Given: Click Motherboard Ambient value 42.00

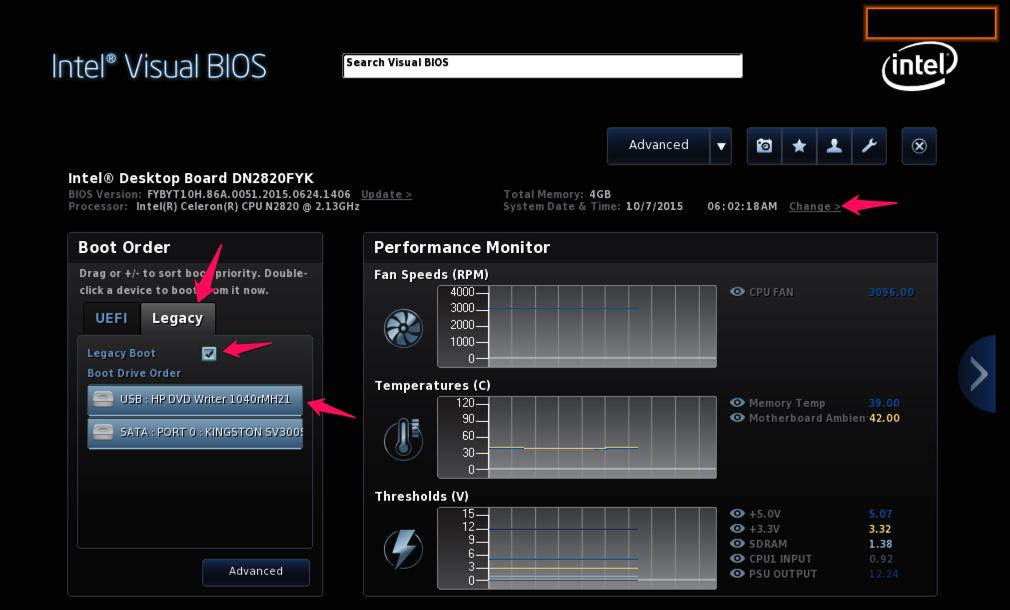Looking at the screenshot, I should [884, 418].
